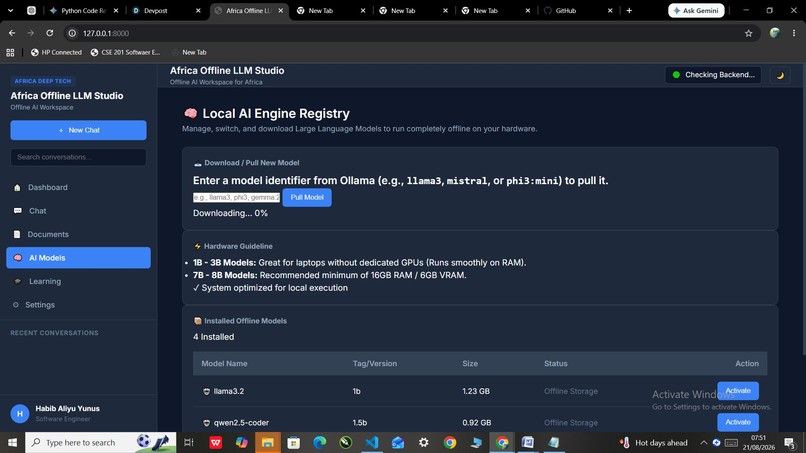Click the Downloading 0% progress text
Viewport: 806px width, 453px height.
[x=230, y=213]
